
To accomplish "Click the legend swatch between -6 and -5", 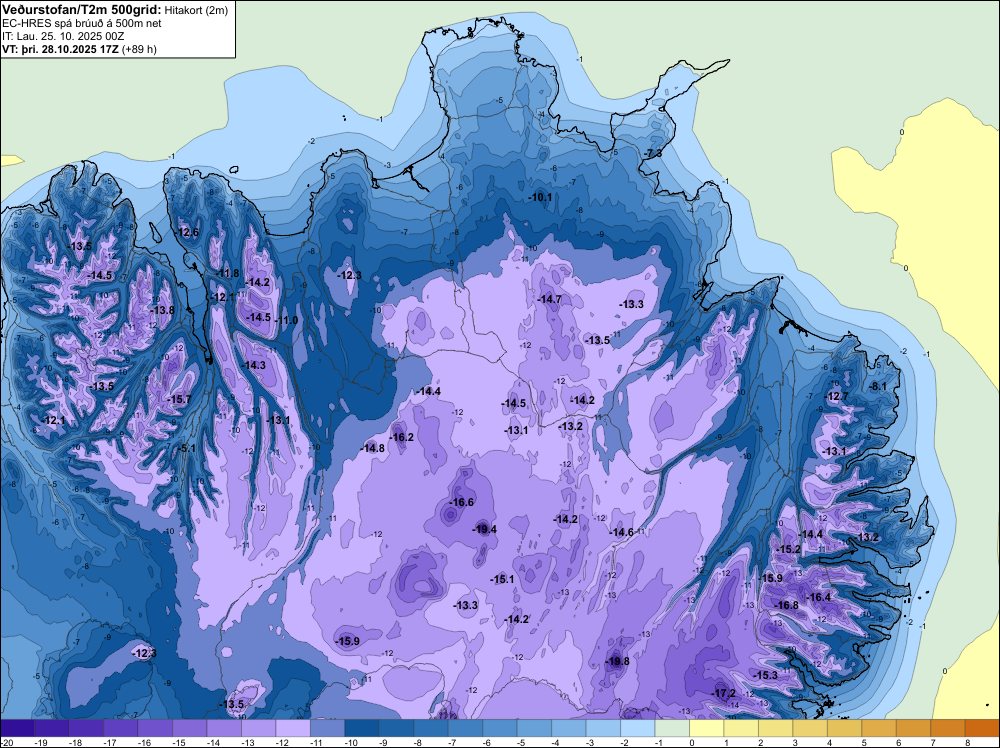I will click(x=500, y=728).
